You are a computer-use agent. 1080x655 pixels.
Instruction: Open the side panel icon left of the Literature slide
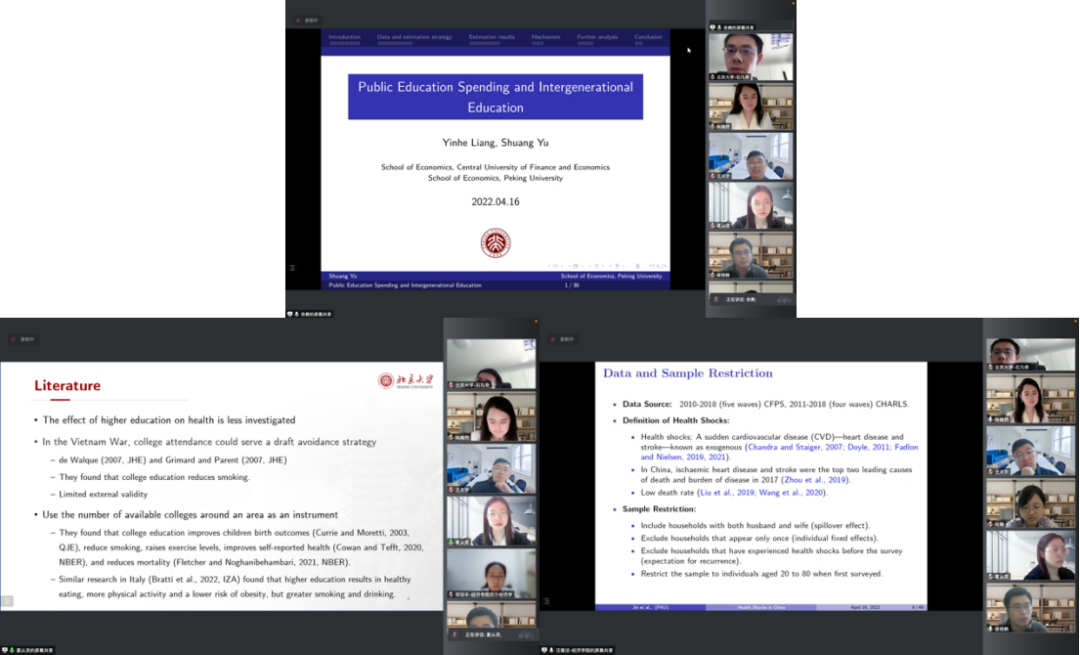click(8, 601)
